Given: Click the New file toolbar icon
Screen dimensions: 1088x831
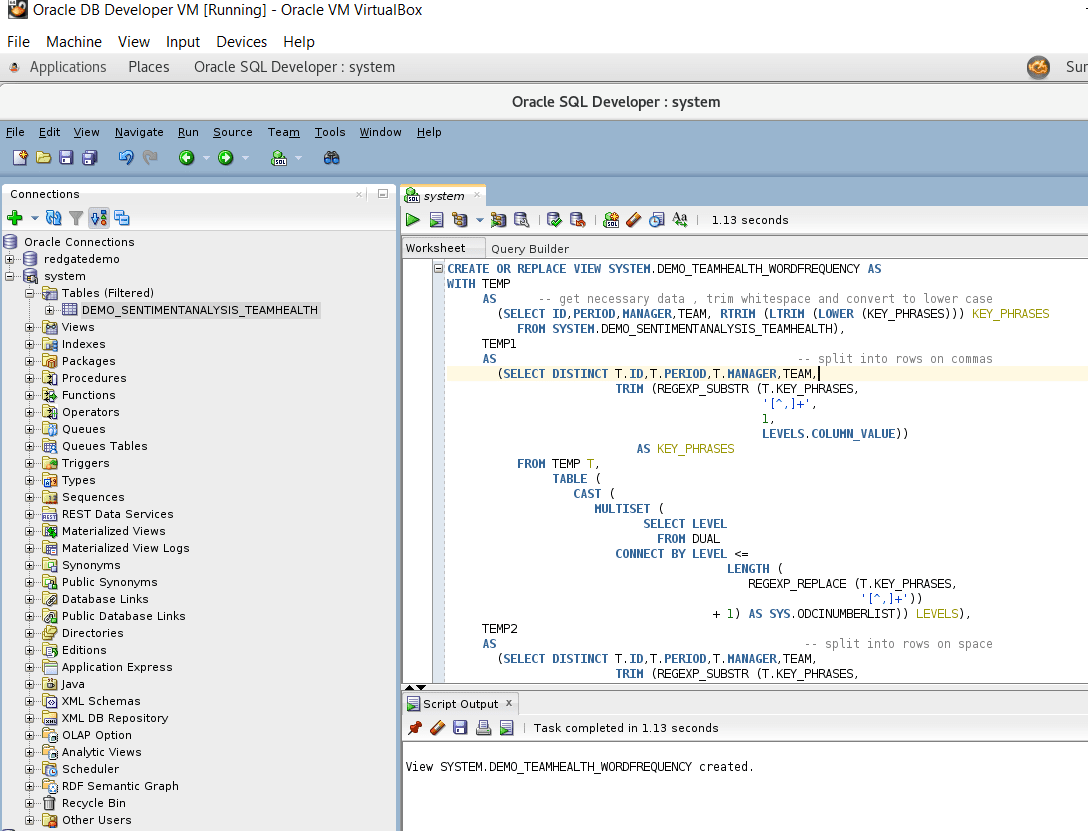Looking at the screenshot, I should click(x=20, y=157).
